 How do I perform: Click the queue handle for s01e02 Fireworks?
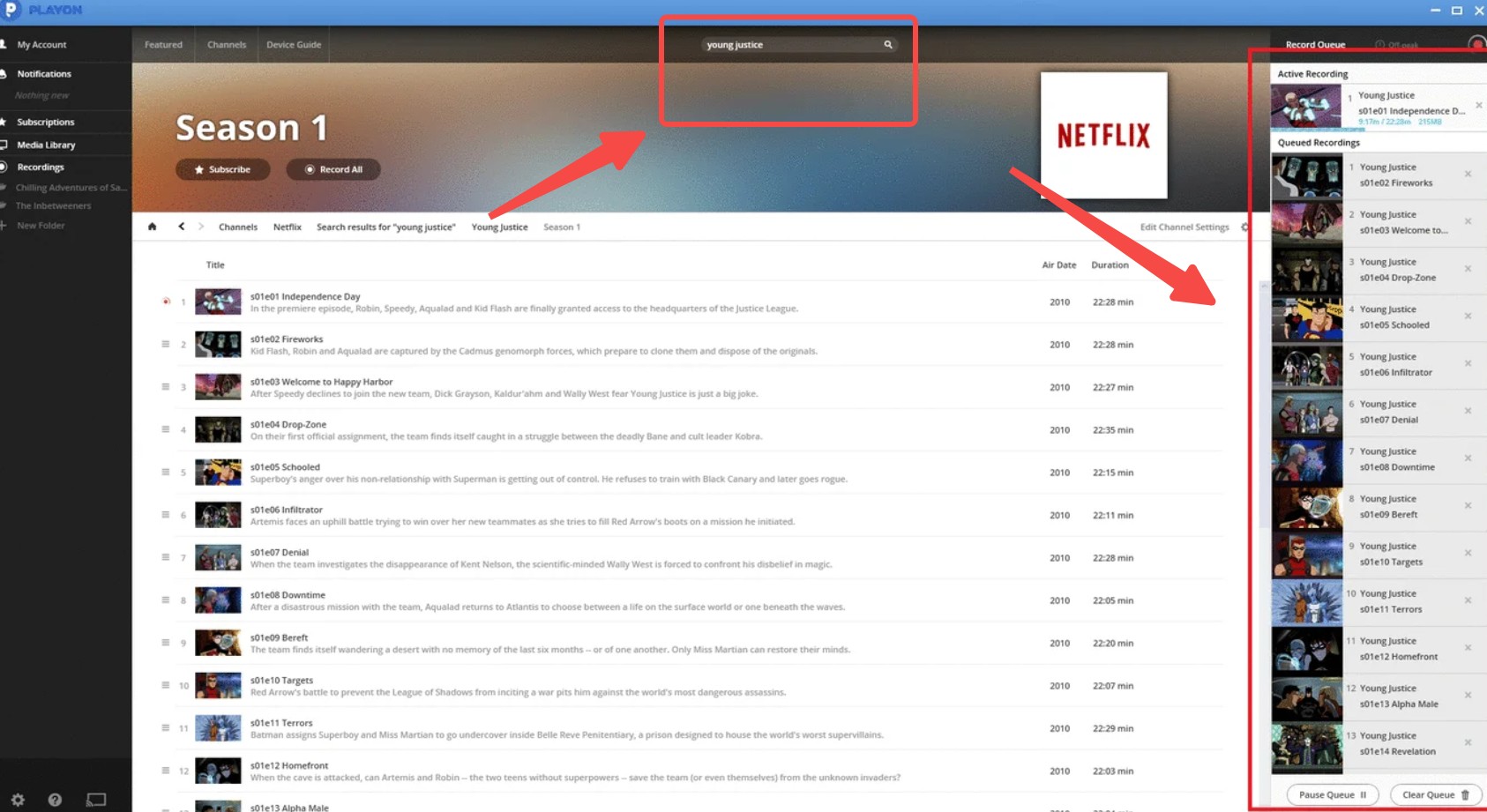tap(165, 344)
